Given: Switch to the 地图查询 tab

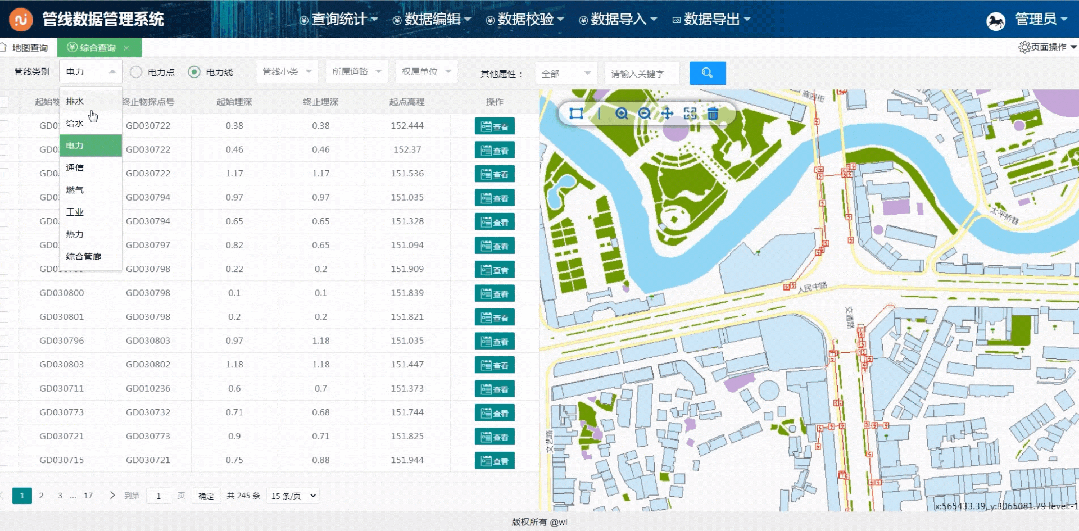Looking at the screenshot, I should (x=28, y=48).
